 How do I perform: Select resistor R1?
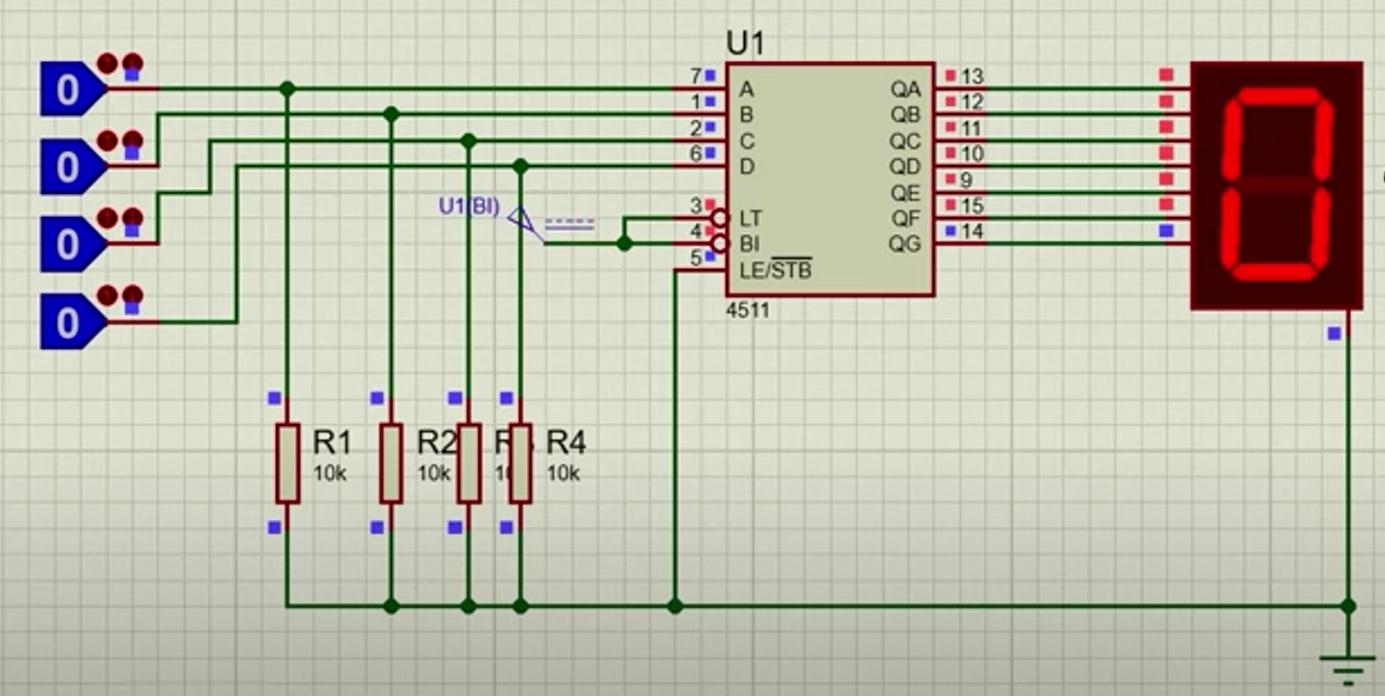tap(287, 462)
